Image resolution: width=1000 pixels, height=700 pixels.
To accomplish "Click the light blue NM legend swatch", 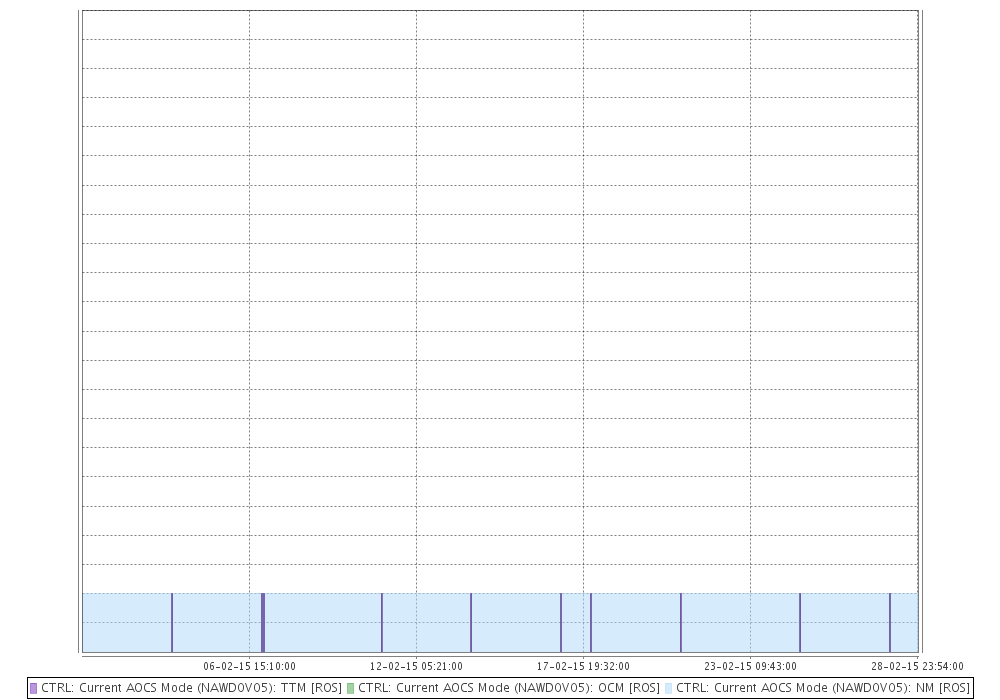I will coord(668,689).
